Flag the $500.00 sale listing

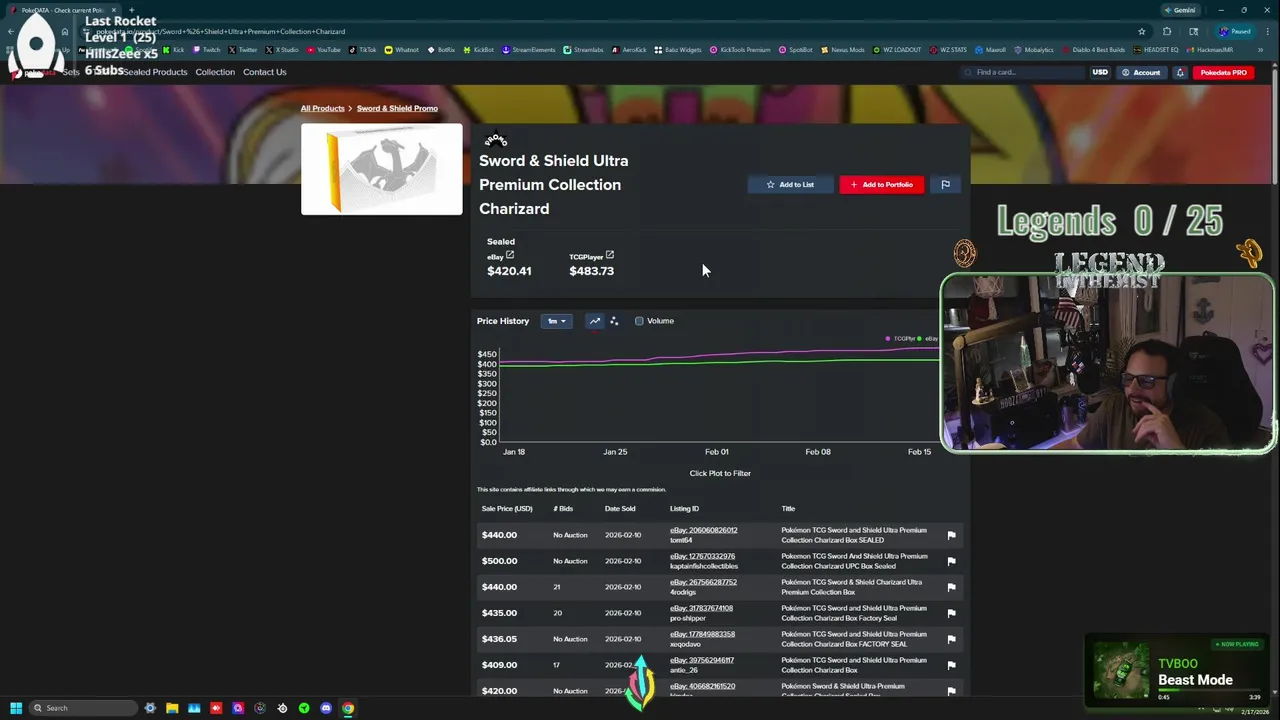point(951,561)
